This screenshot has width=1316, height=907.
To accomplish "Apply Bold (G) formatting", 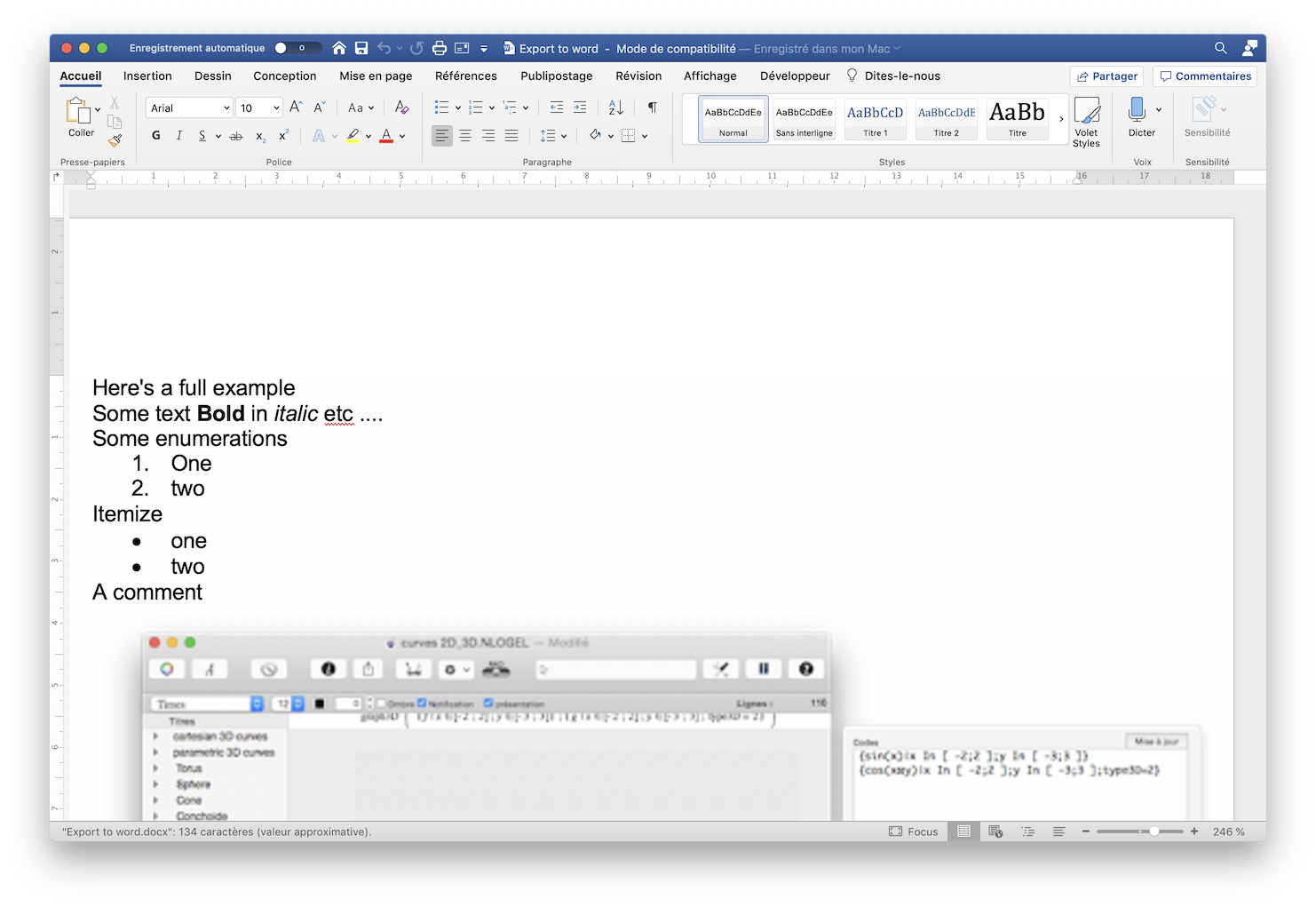I will click(x=156, y=136).
